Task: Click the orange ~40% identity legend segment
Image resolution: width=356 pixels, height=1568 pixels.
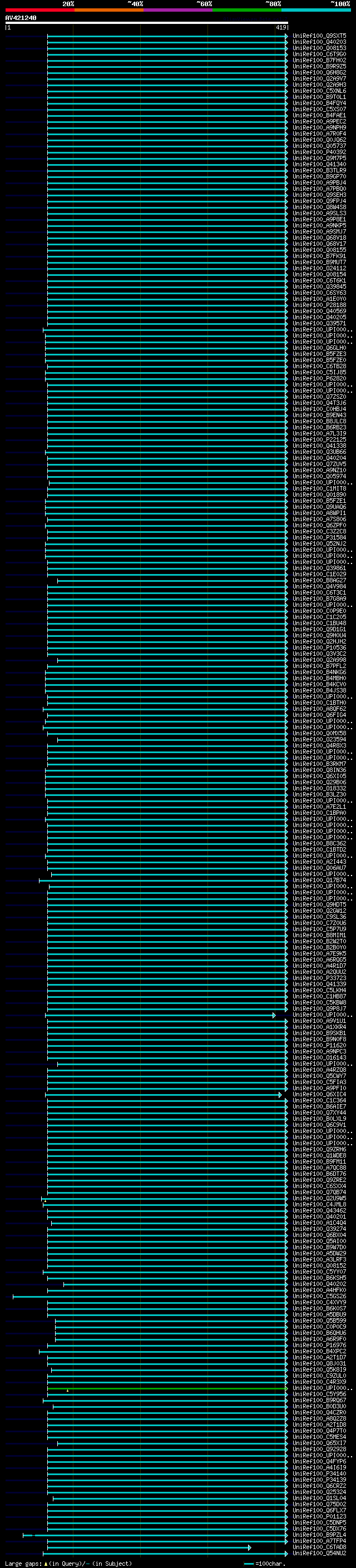Action: click(109, 11)
